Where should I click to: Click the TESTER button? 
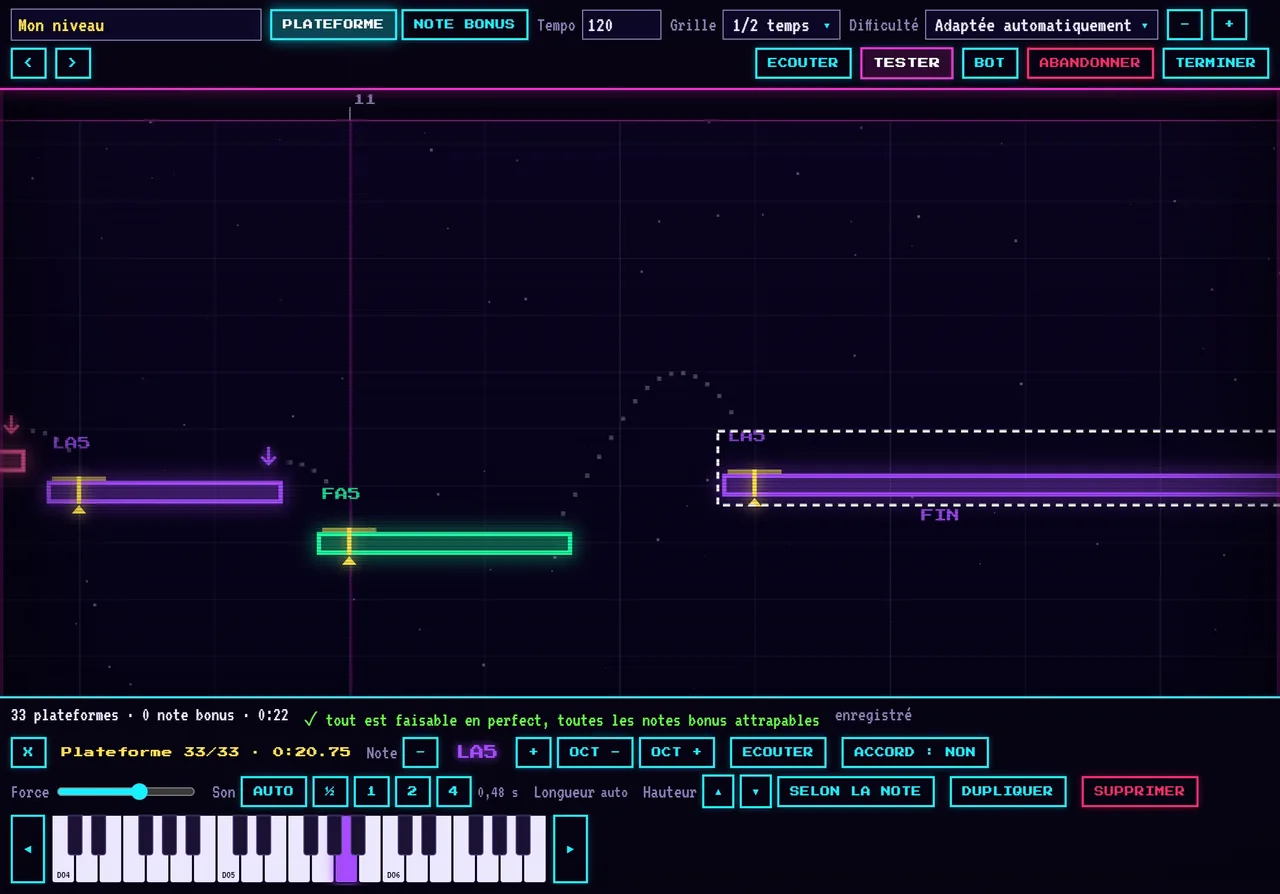point(907,63)
